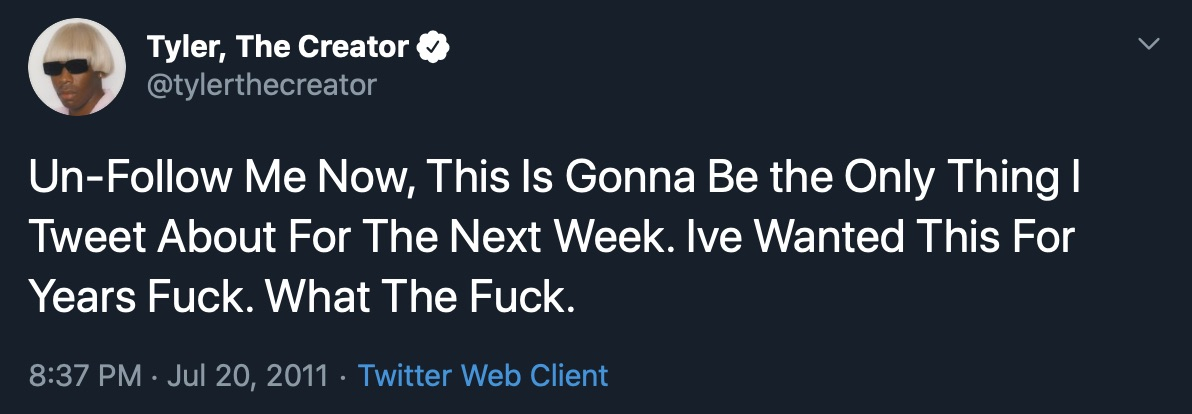Select the Jul 20, 2011 date
This screenshot has width=1192, height=414.
(246, 376)
